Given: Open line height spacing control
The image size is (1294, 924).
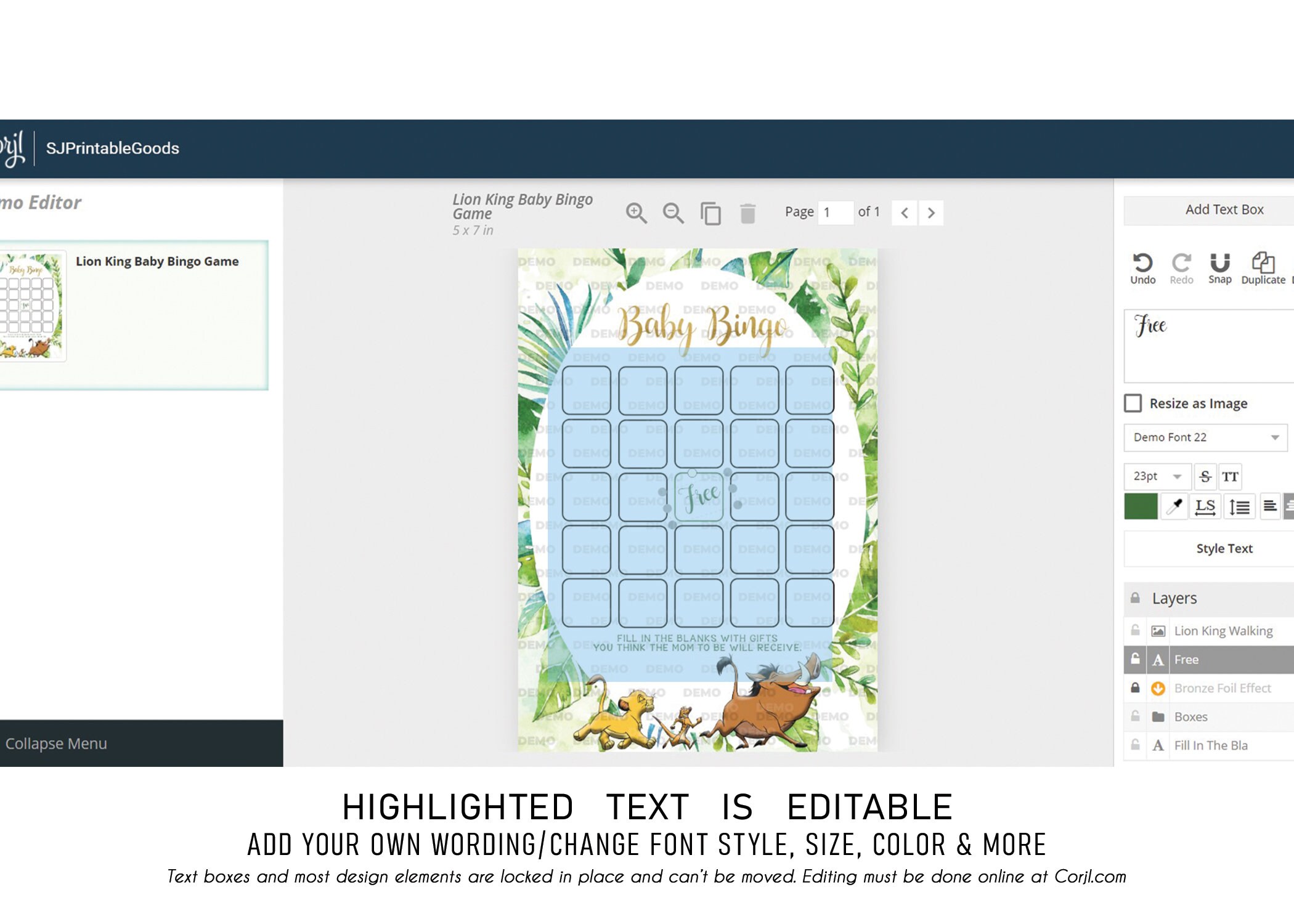Looking at the screenshot, I should point(1239,506).
